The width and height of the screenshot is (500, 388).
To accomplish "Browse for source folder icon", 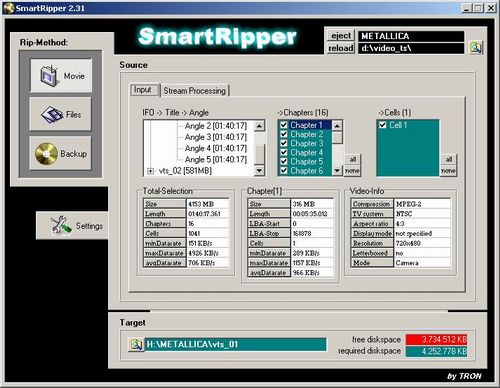I will 475,47.
